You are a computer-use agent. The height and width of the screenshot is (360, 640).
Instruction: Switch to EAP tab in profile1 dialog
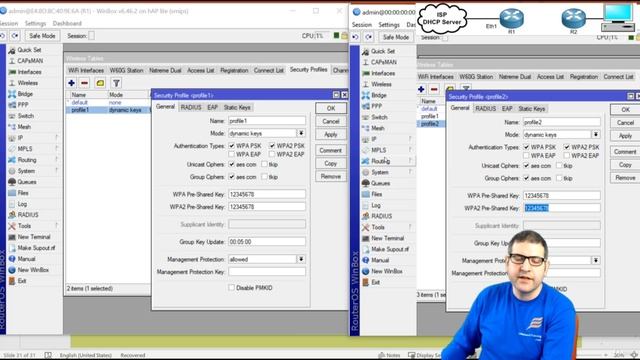pos(212,107)
